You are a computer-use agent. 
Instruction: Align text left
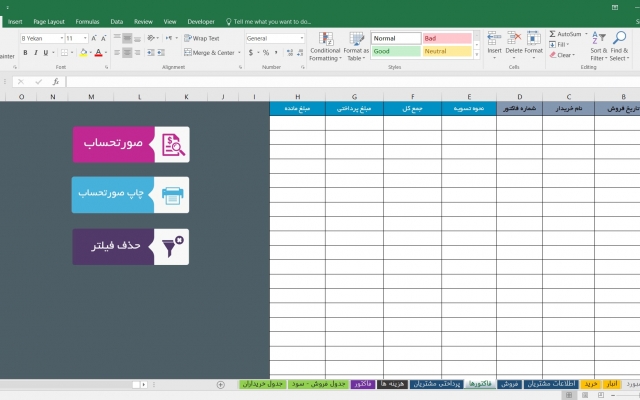point(117,53)
